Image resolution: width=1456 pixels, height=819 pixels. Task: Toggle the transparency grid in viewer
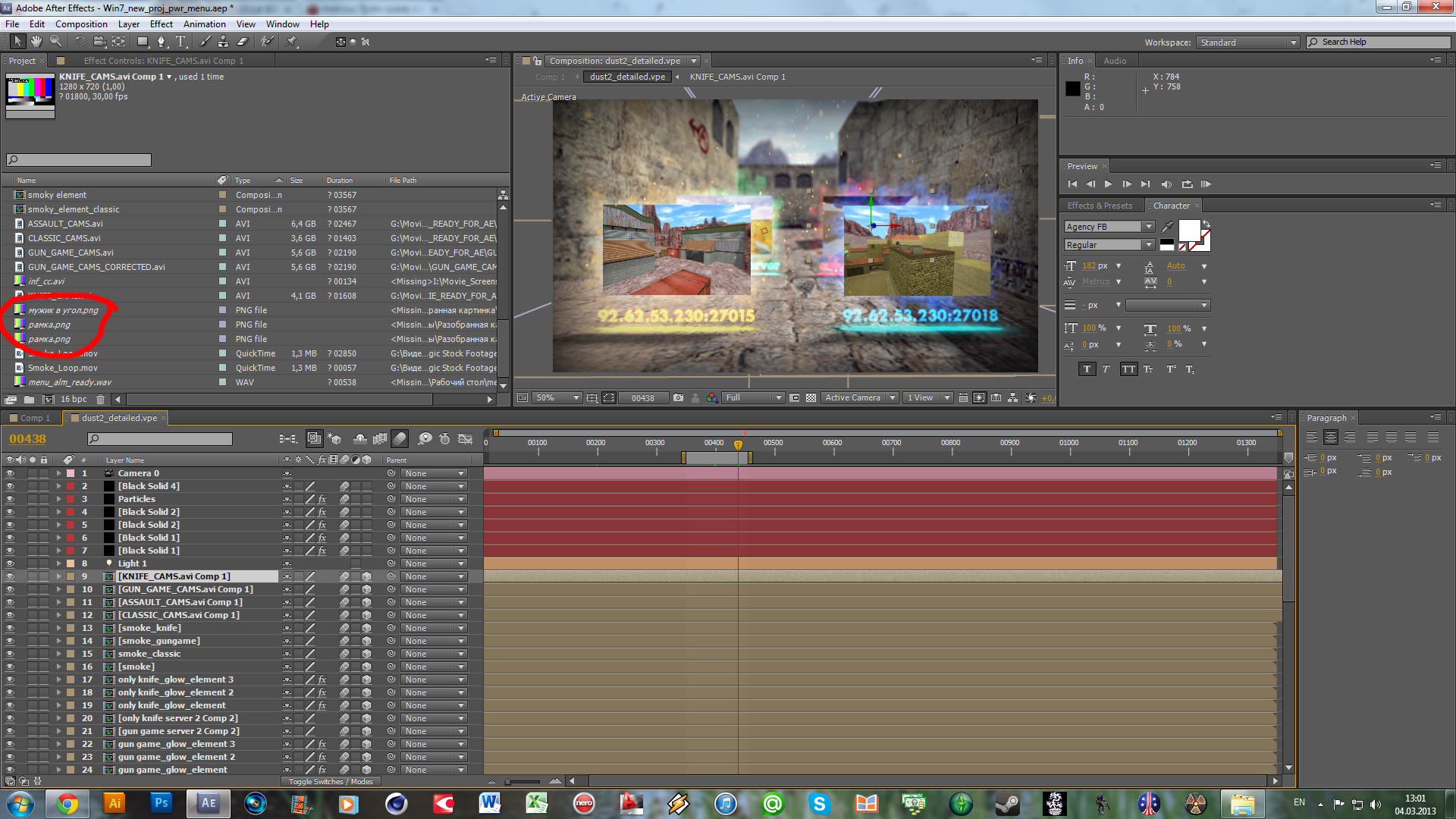tap(811, 398)
